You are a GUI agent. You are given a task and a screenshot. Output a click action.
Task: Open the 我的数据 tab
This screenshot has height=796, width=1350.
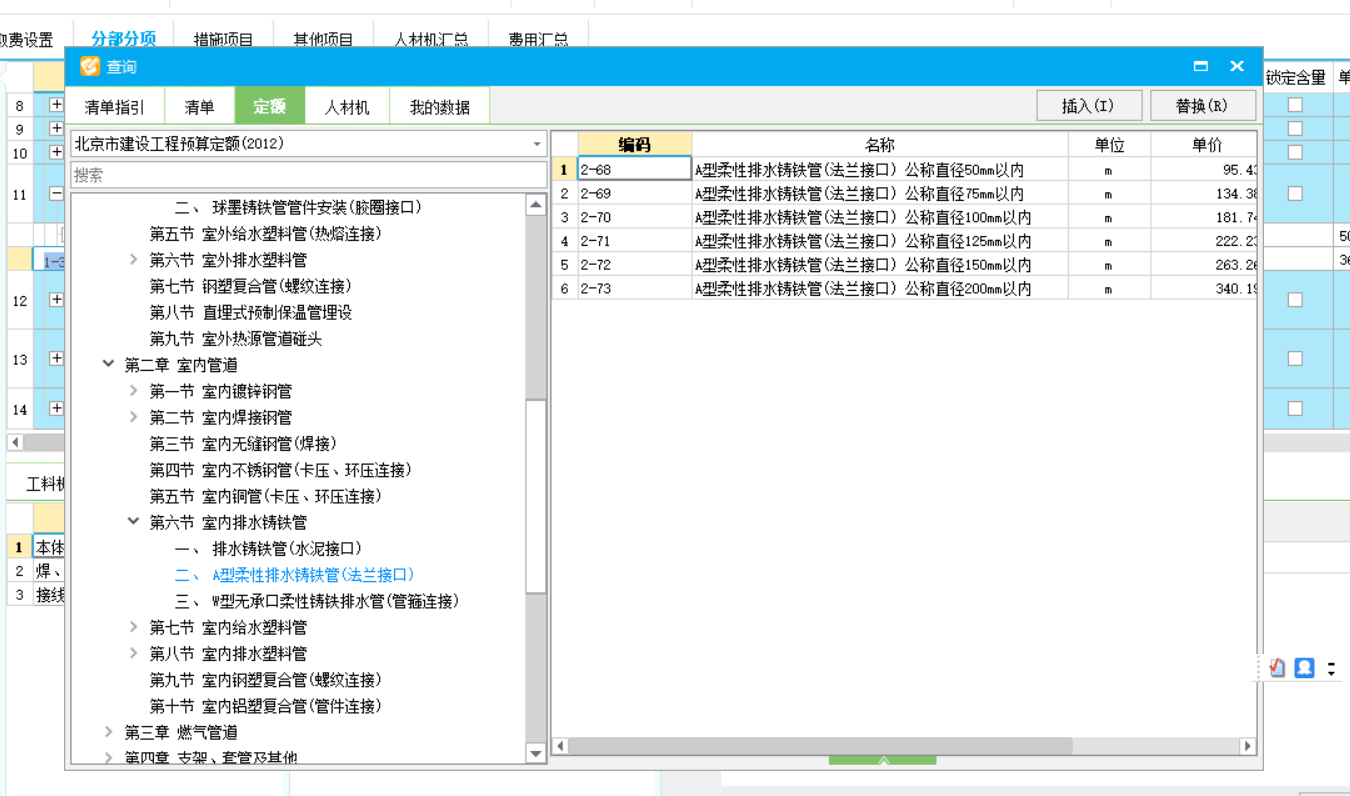click(x=439, y=107)
